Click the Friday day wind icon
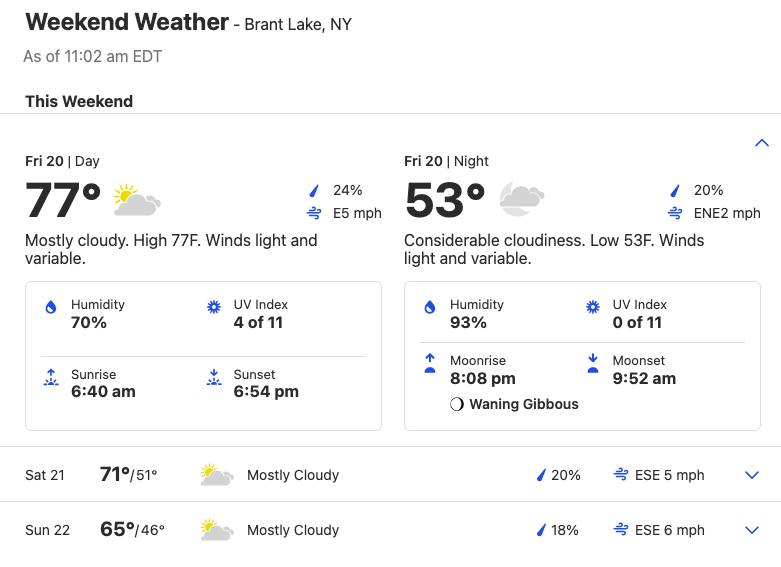Screen dimensions: 781x567 314,213
